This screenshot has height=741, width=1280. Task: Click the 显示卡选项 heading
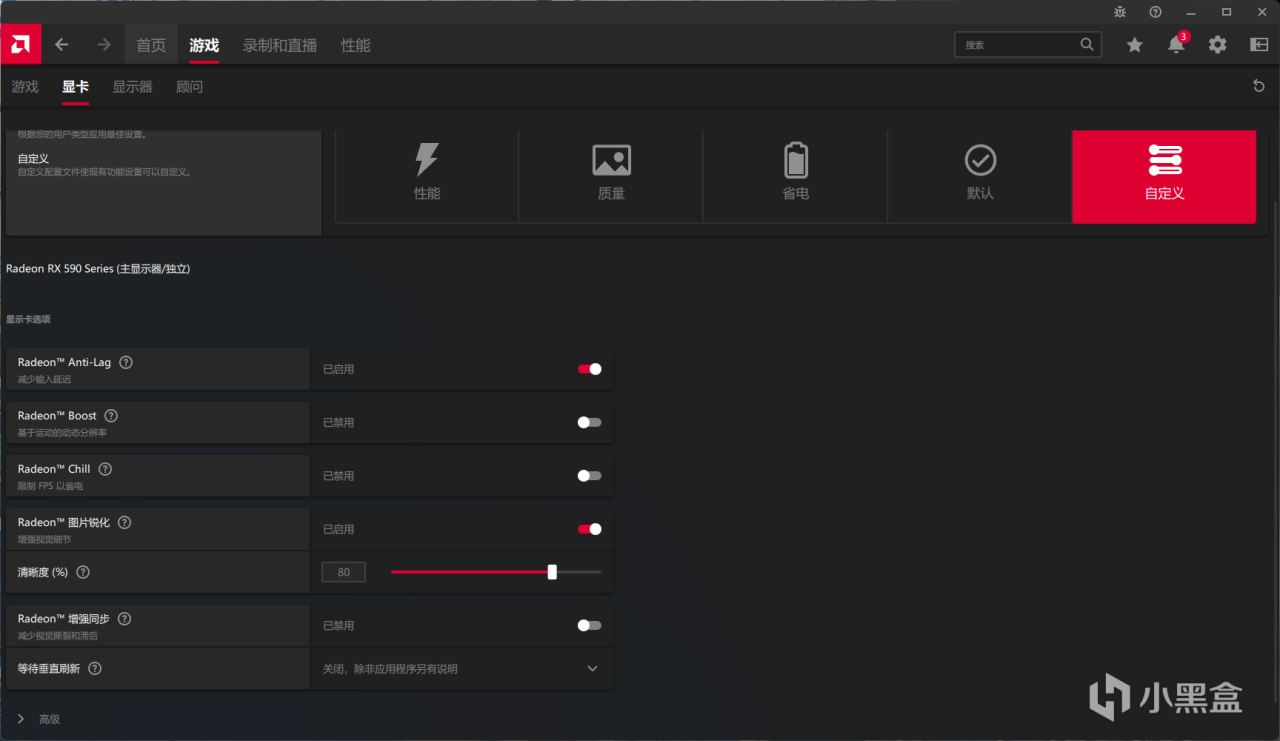click(x=28, y=320)
